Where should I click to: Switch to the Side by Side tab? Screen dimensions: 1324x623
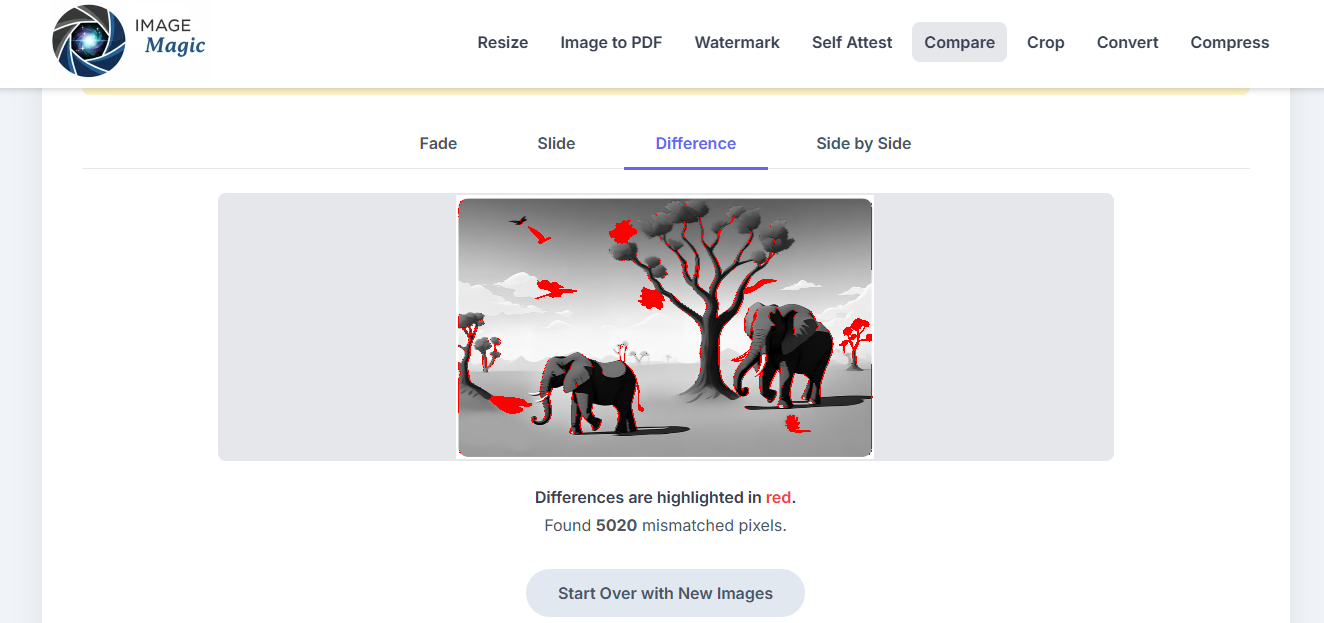pyautogui.click(x=863, y=143)
